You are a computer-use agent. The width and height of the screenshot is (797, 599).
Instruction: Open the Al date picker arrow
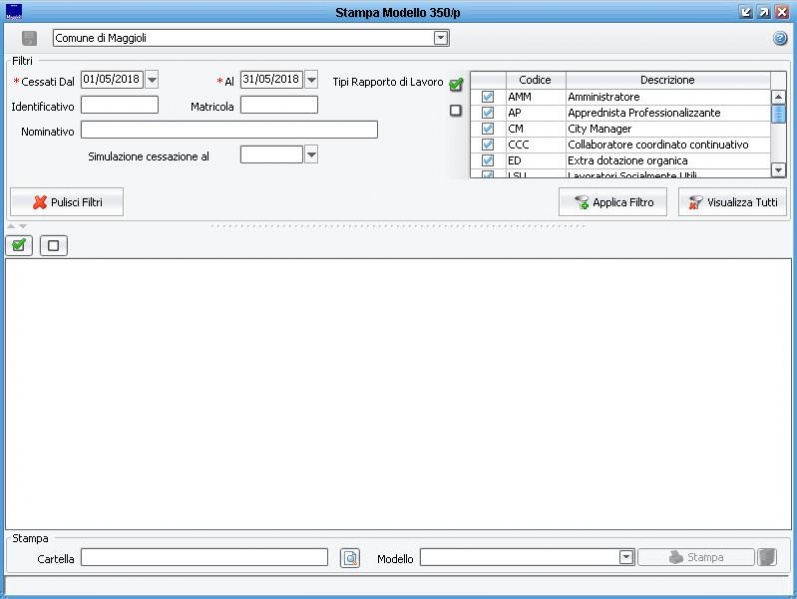[311, 80]
